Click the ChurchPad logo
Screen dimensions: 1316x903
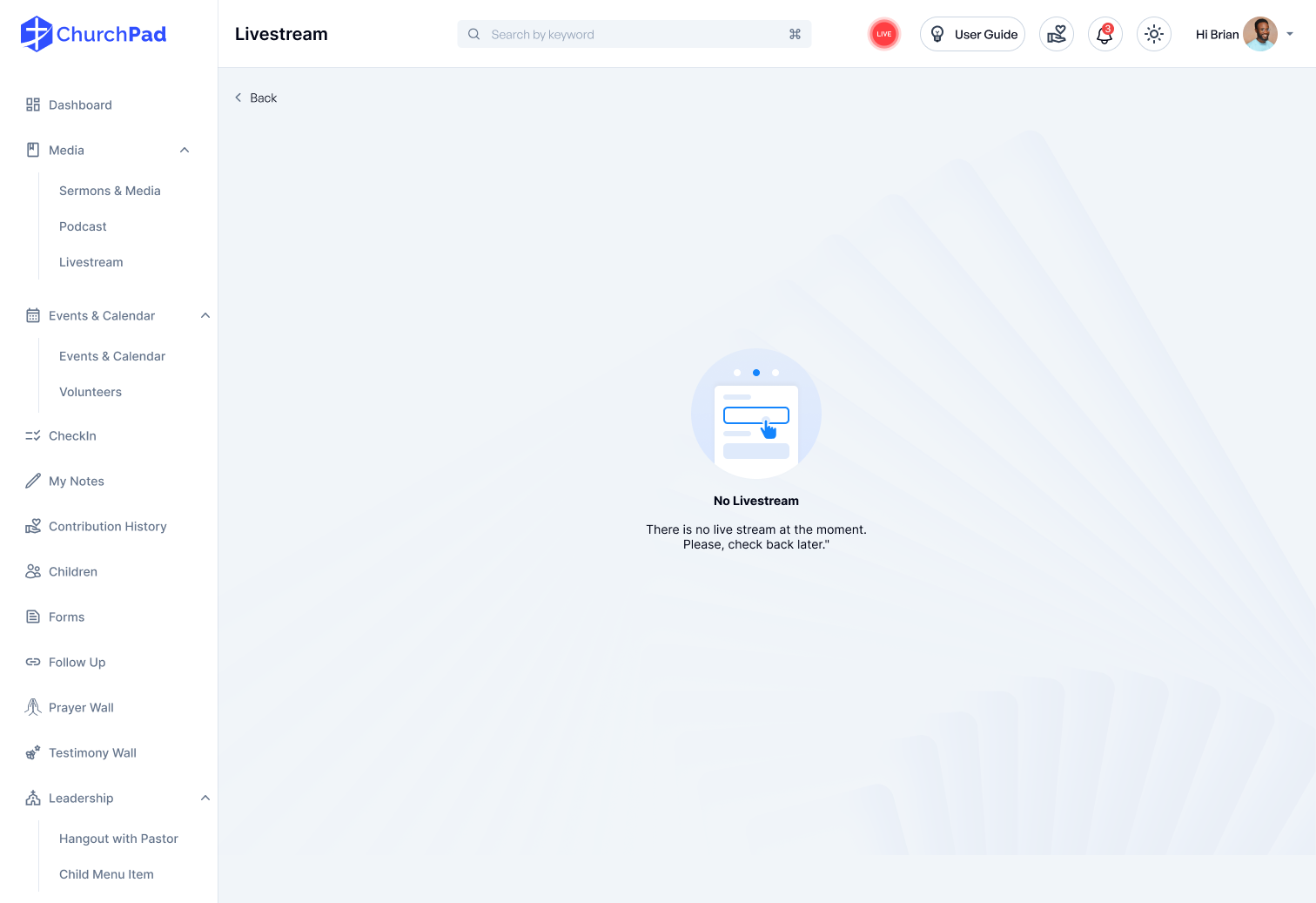93,34
